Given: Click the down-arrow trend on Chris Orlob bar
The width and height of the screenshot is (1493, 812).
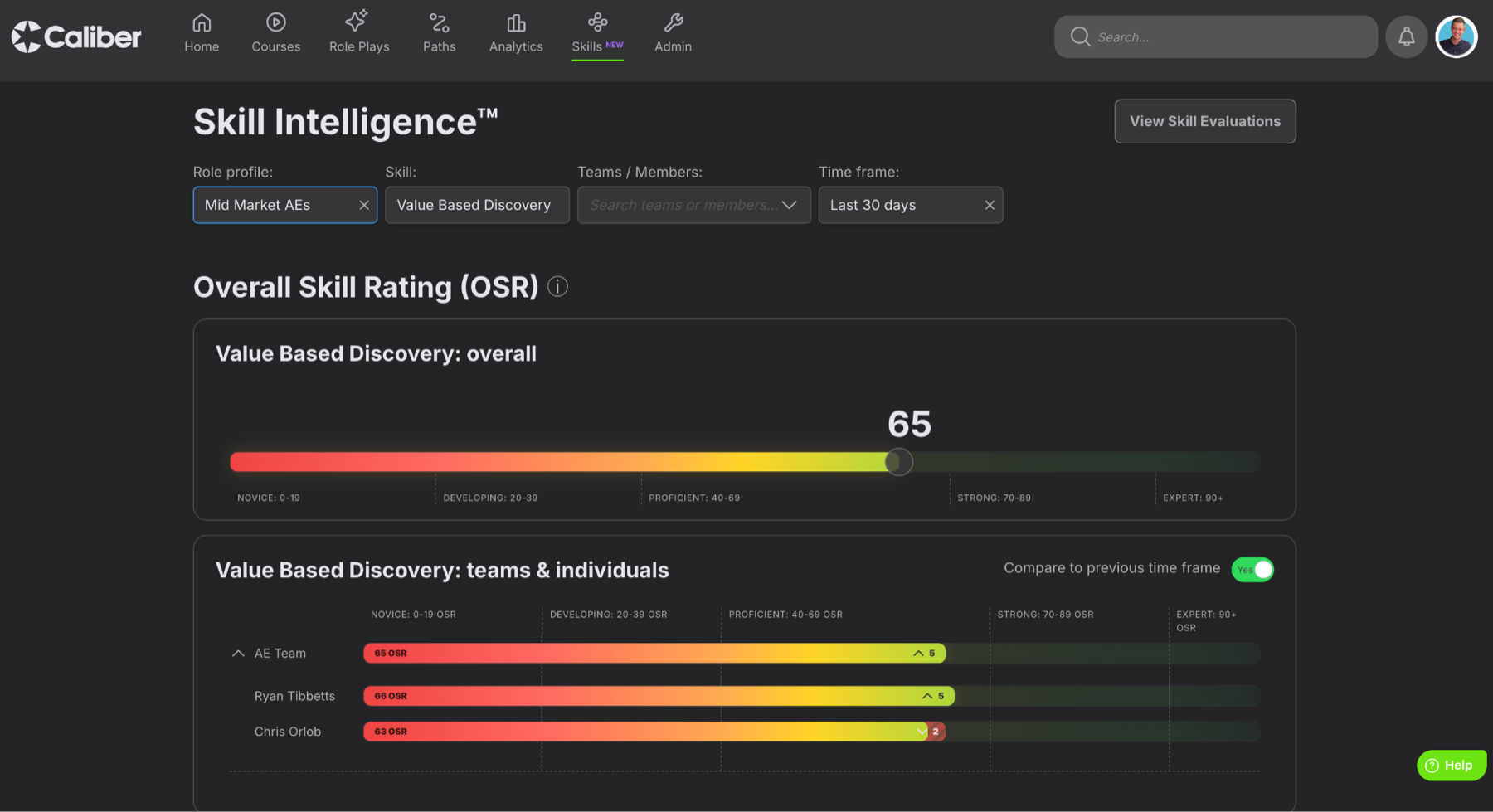Looking at the screenshot, I should (x=922, y=732).
